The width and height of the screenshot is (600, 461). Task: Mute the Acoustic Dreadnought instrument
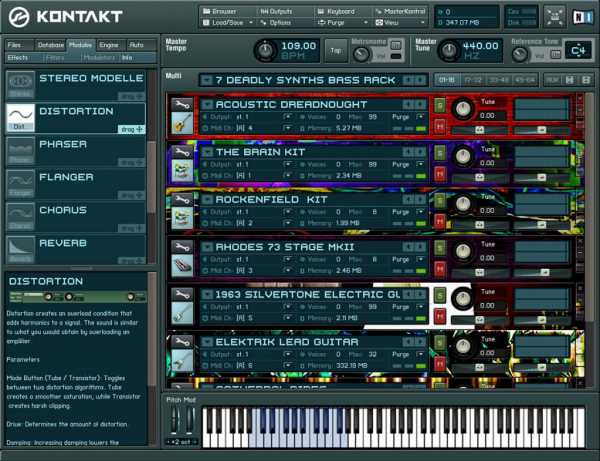tap(440, 125)
